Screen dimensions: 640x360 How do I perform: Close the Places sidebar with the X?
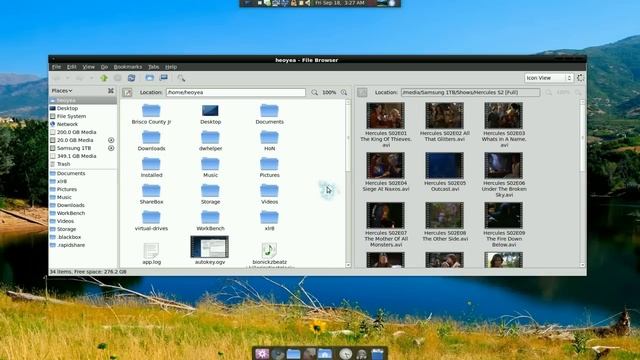111,91
